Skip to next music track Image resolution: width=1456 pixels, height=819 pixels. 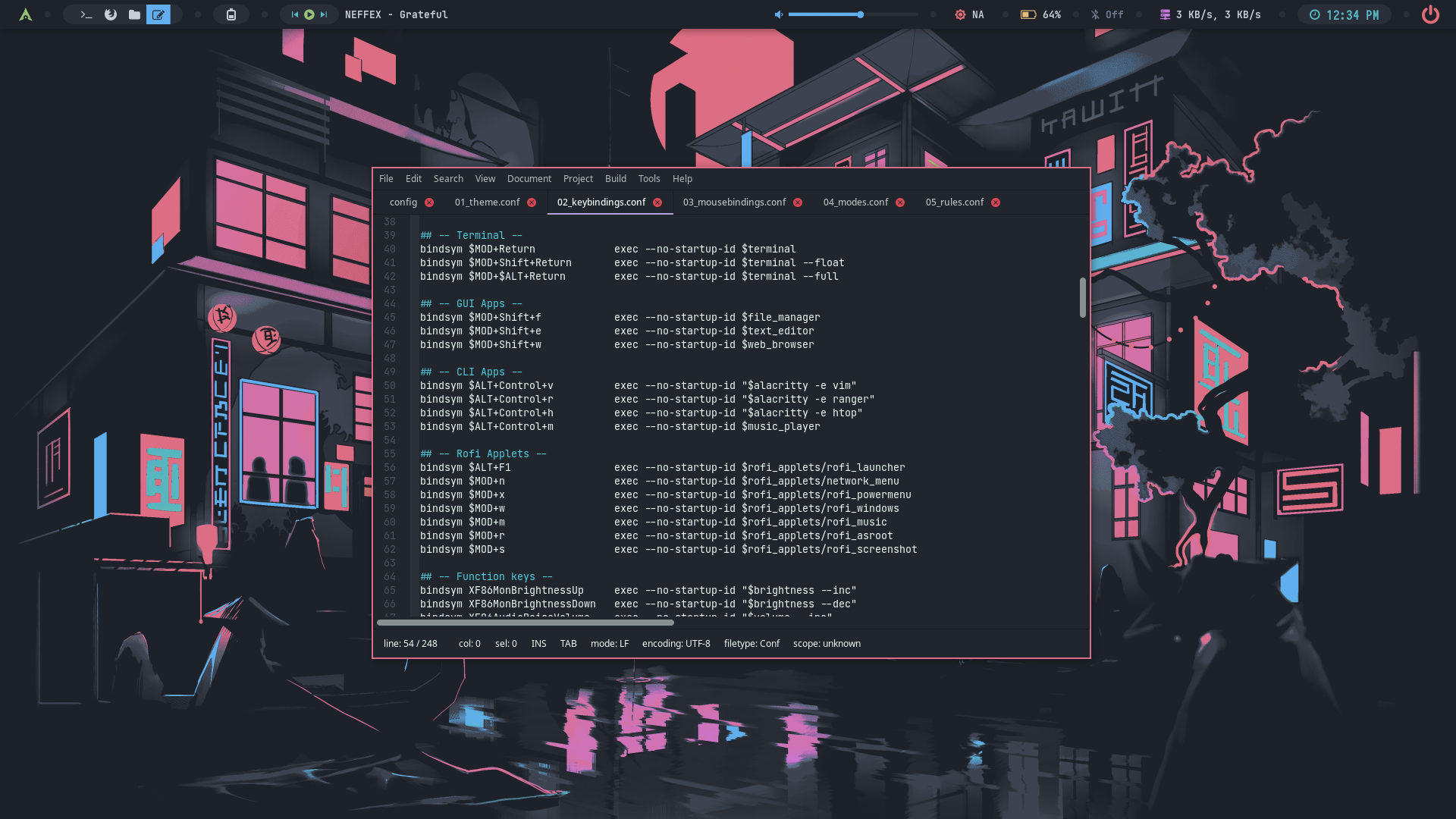tap(324, 14)
